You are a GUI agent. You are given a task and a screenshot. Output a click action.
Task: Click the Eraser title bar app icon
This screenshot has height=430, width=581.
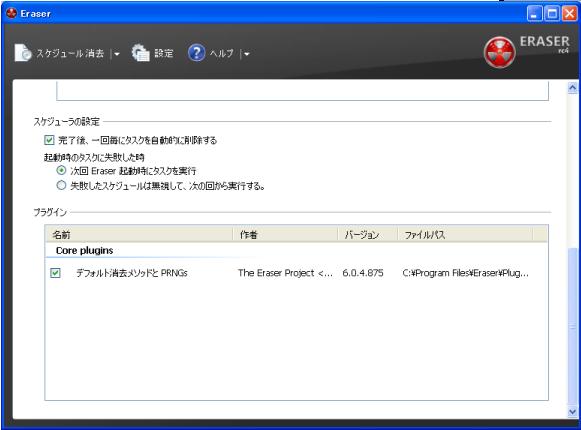point(11,13)
